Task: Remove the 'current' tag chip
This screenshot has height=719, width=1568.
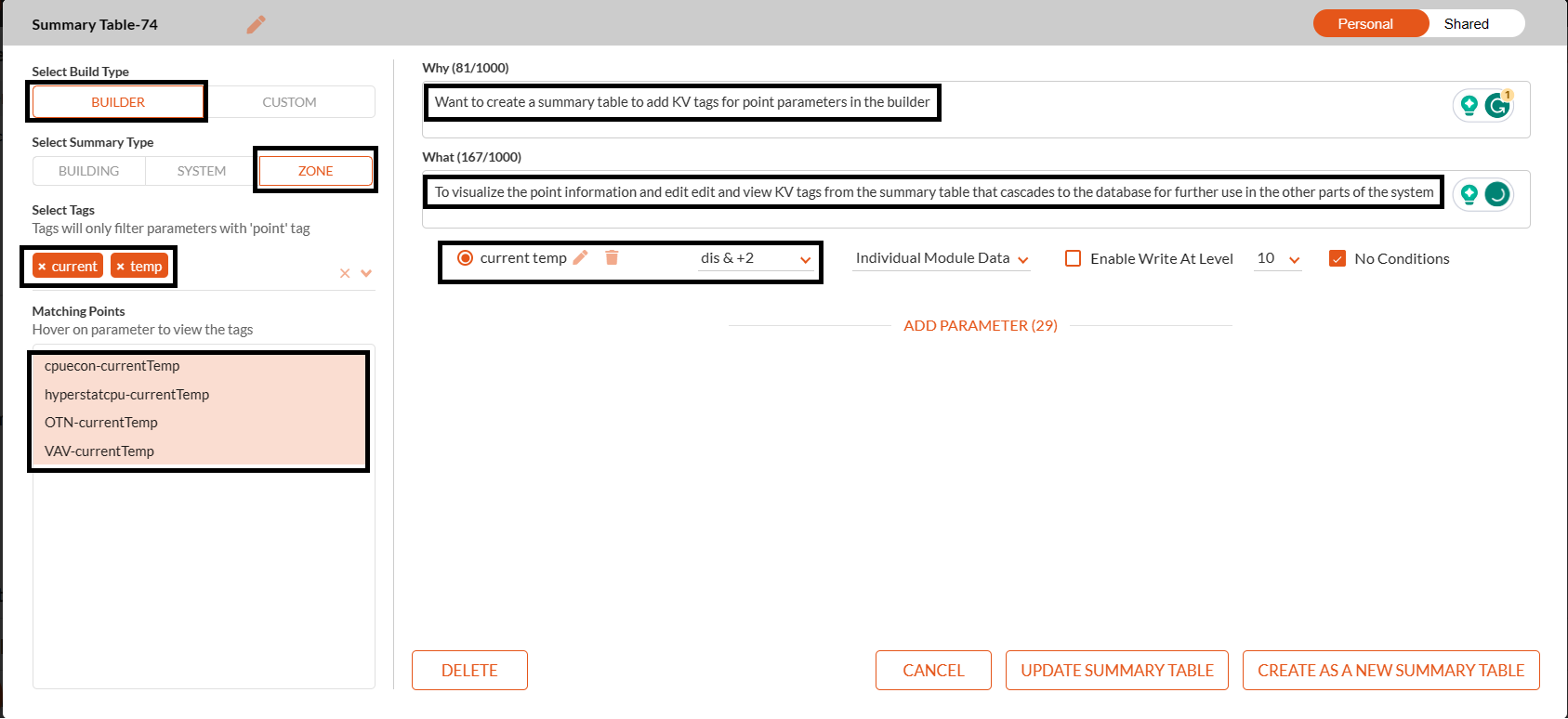Action: pyautogui.click(x=42, y=267)
